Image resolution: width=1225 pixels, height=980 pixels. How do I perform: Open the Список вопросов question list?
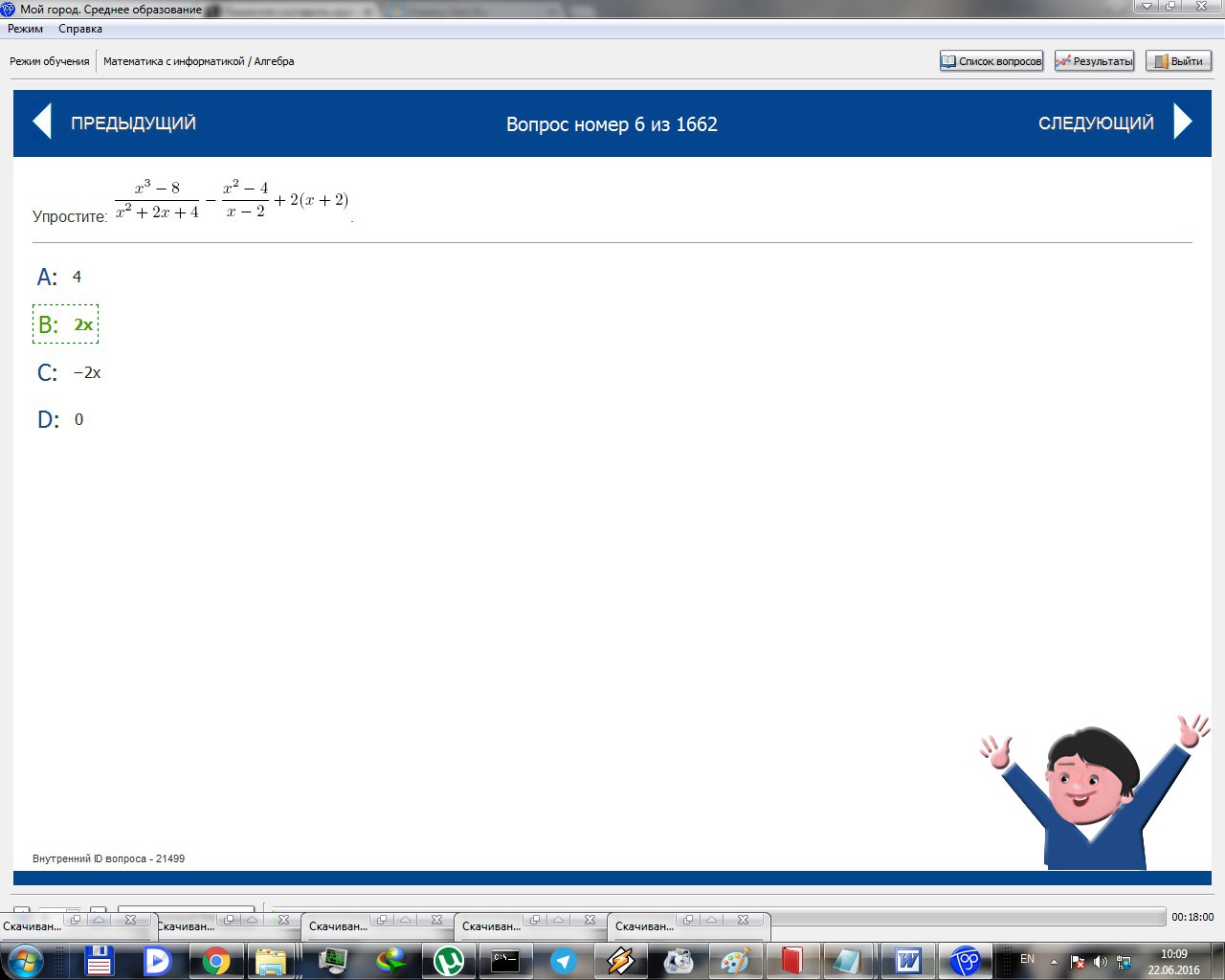(991, 61)
